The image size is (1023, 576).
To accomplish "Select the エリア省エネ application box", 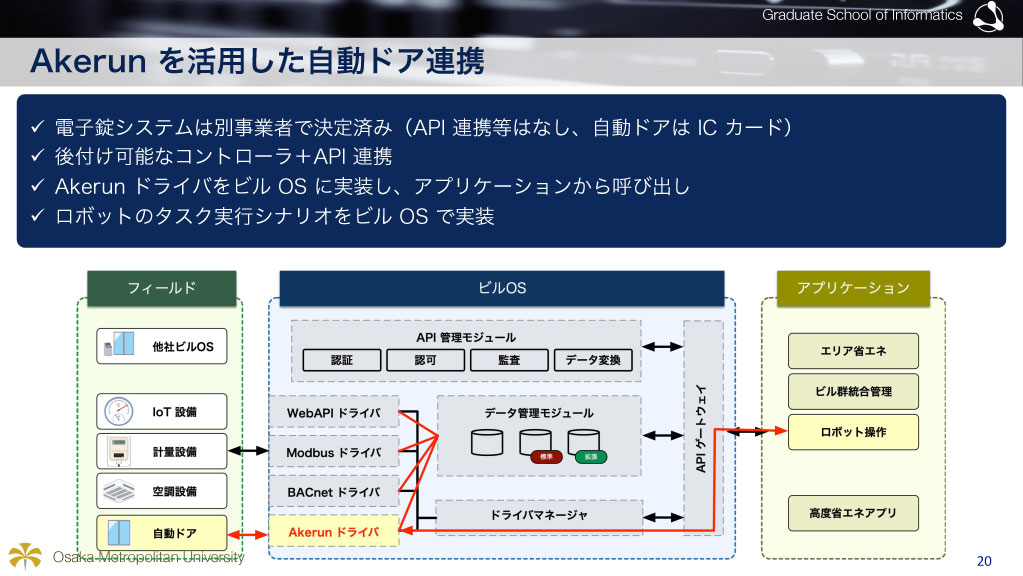I will [x=853, y=351].
